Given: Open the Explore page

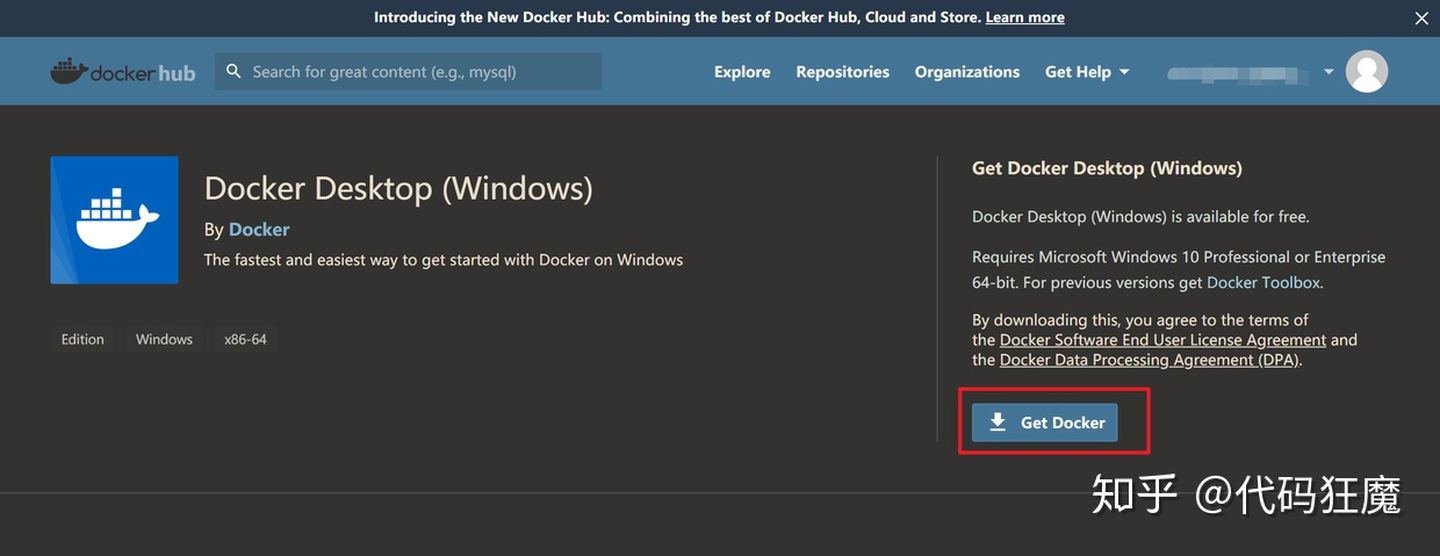Looking at the screenshot, I should coord(742,72).
